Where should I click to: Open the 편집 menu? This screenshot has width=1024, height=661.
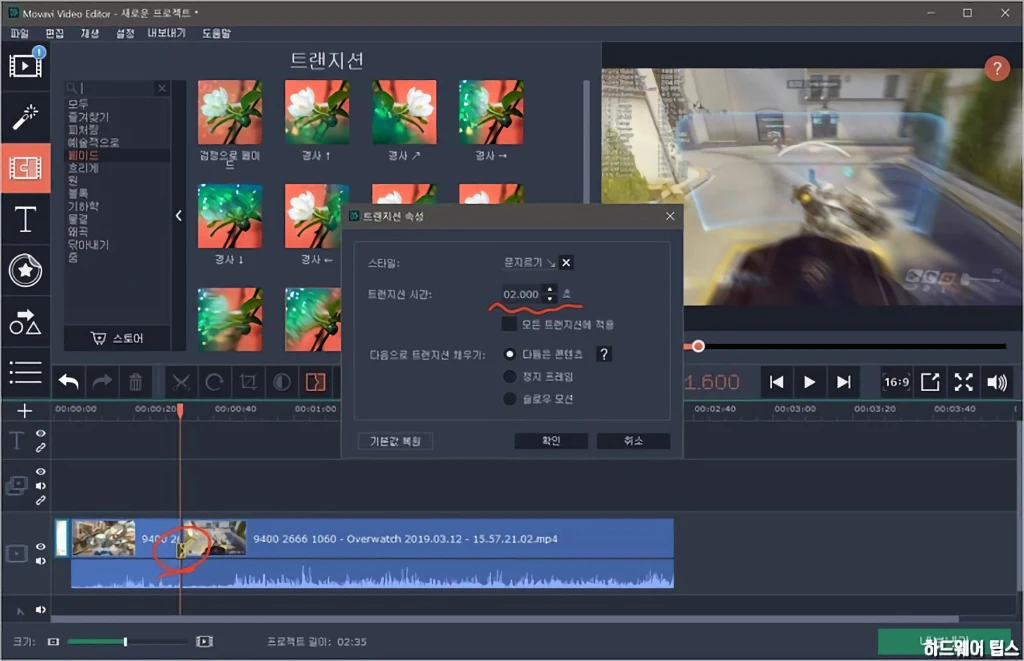pyautogui.click(x=55, y=33)
